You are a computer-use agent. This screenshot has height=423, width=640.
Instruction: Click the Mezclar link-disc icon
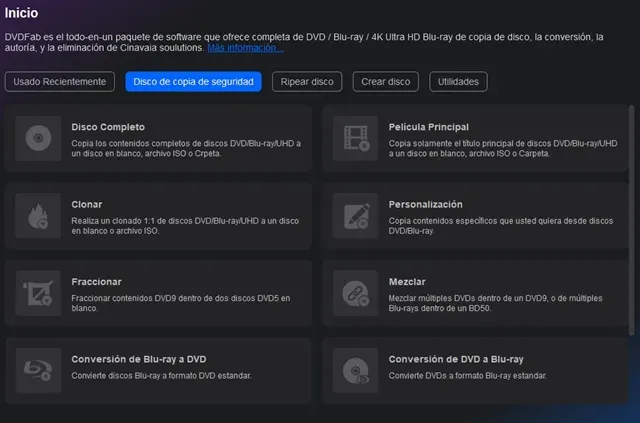(356, 293)
